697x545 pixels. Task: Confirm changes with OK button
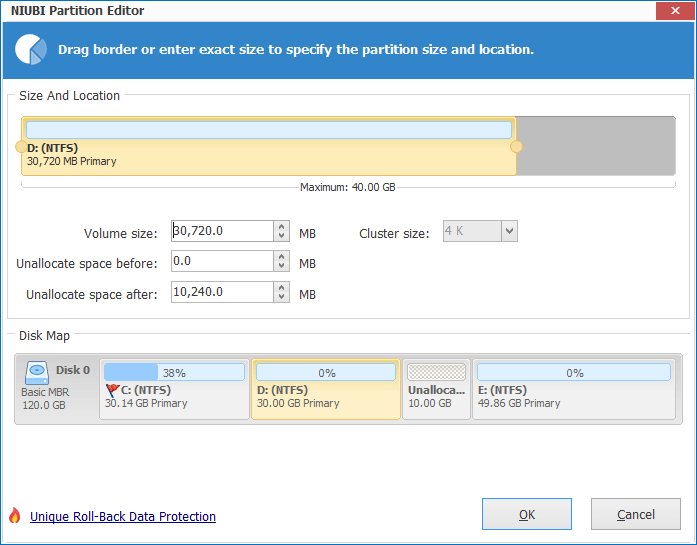coord(527,514)
